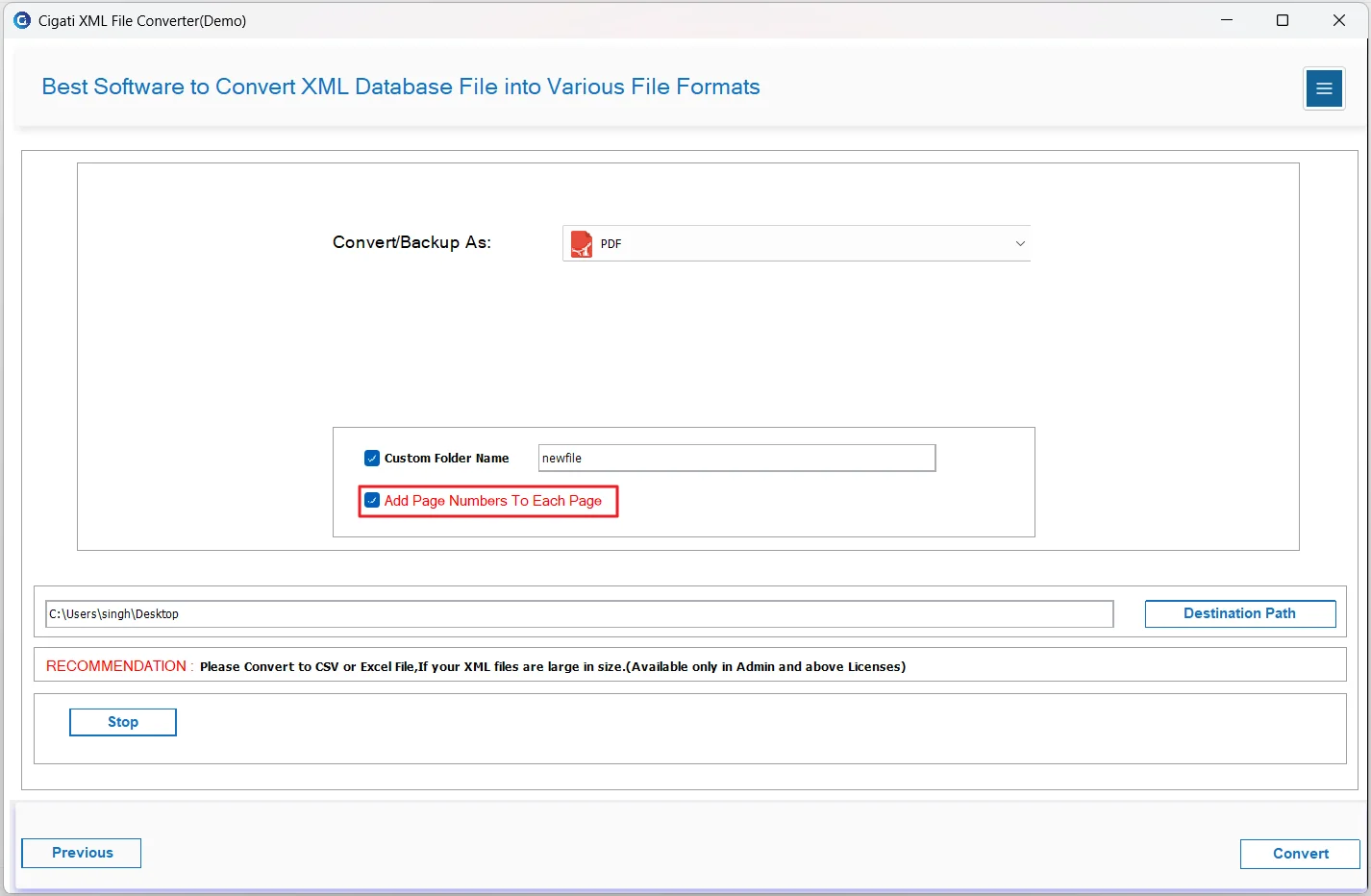The width and height of the screenshot is (1371, 896).
Task: Click the 'Best Software to Convert XML' heading
Action: [x=401, y=87]
